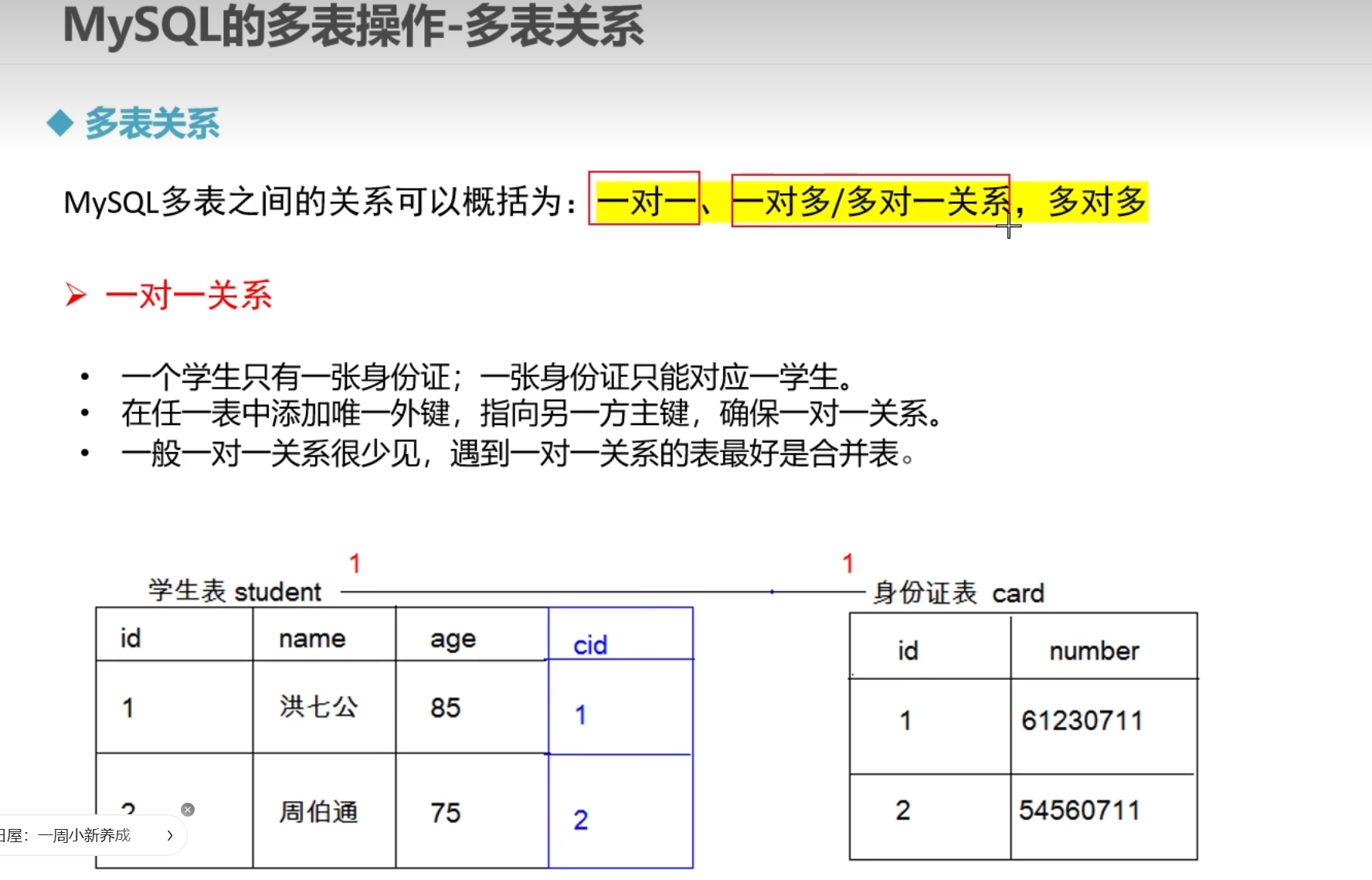Screen dimensions: 1372x880
Task: Click the red-boxed 一对多/多对一关系 text
Action: [x=870, y=202]
